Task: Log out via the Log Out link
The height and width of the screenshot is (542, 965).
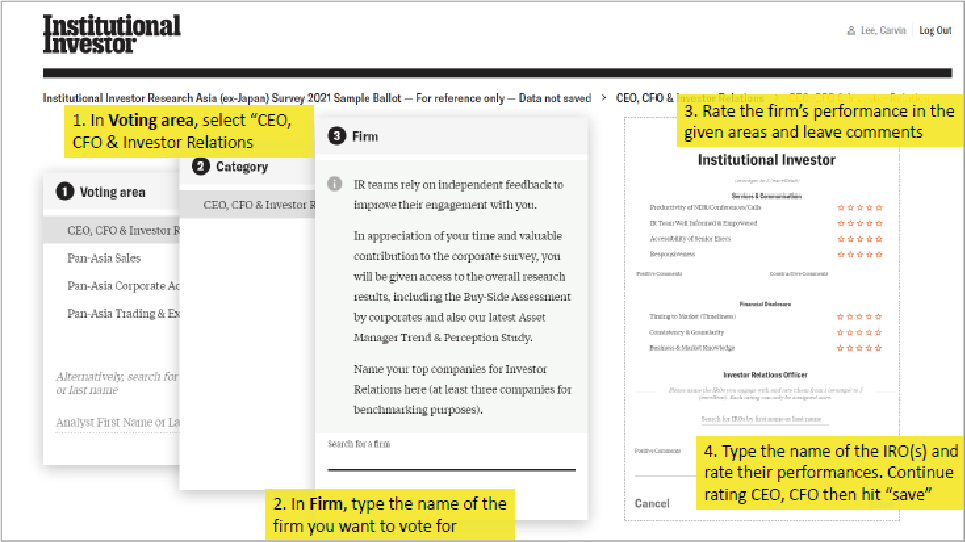Action: pos(935,30)
